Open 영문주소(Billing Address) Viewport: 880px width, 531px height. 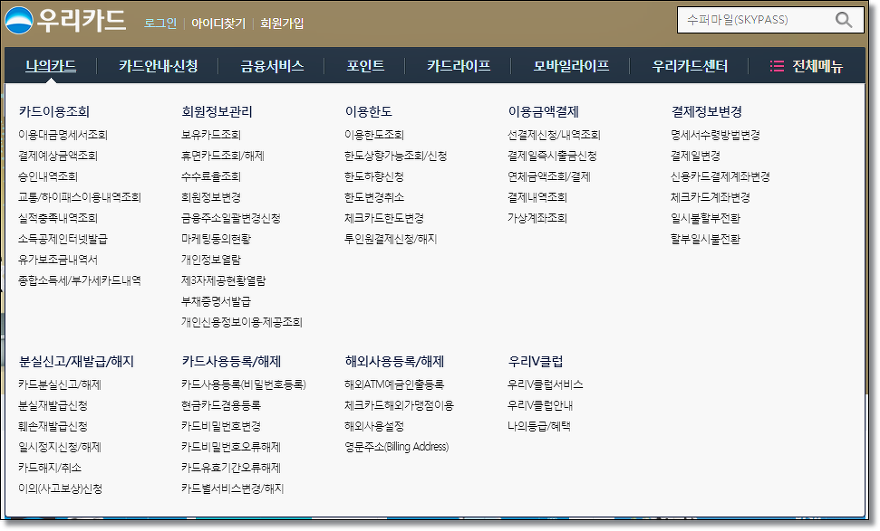click(x=397, y=447)
